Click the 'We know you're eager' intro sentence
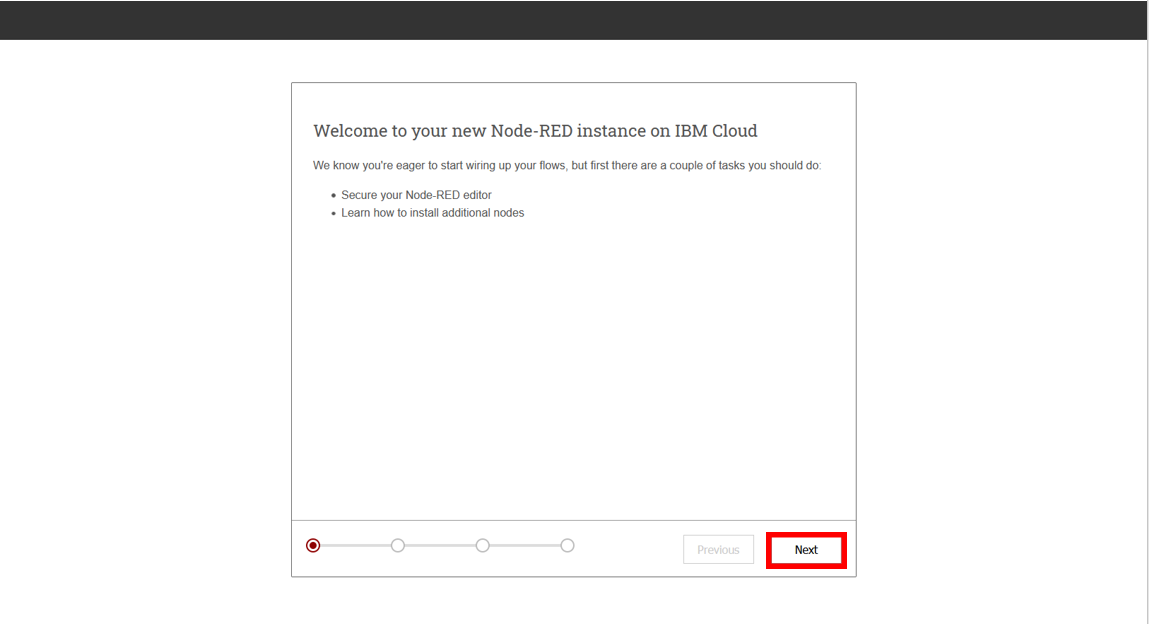 [567, 166]
